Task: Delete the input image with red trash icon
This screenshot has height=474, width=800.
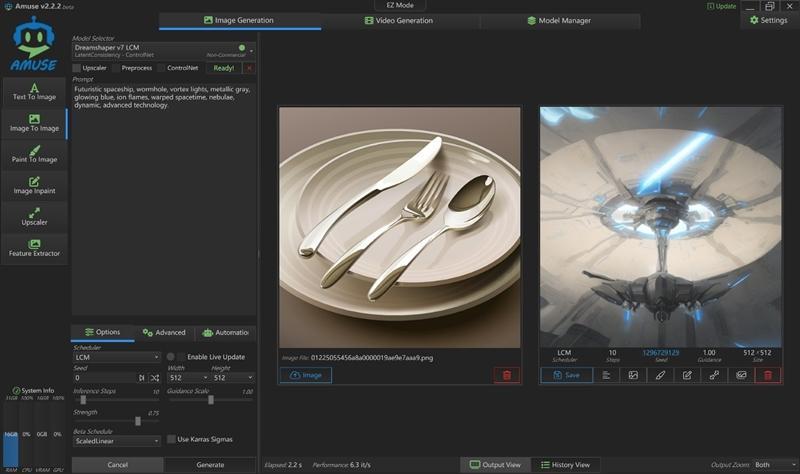Action: pos(506,375)
